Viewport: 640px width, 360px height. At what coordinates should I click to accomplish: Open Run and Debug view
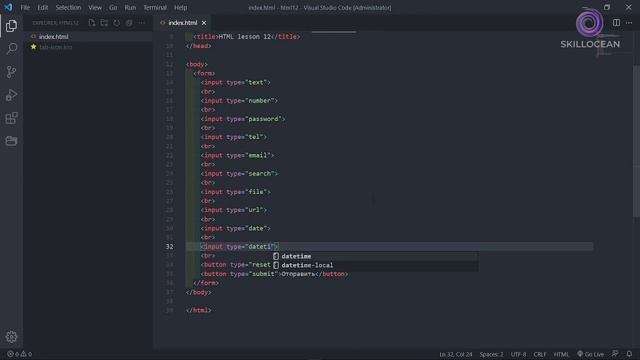tap(11, 95)
